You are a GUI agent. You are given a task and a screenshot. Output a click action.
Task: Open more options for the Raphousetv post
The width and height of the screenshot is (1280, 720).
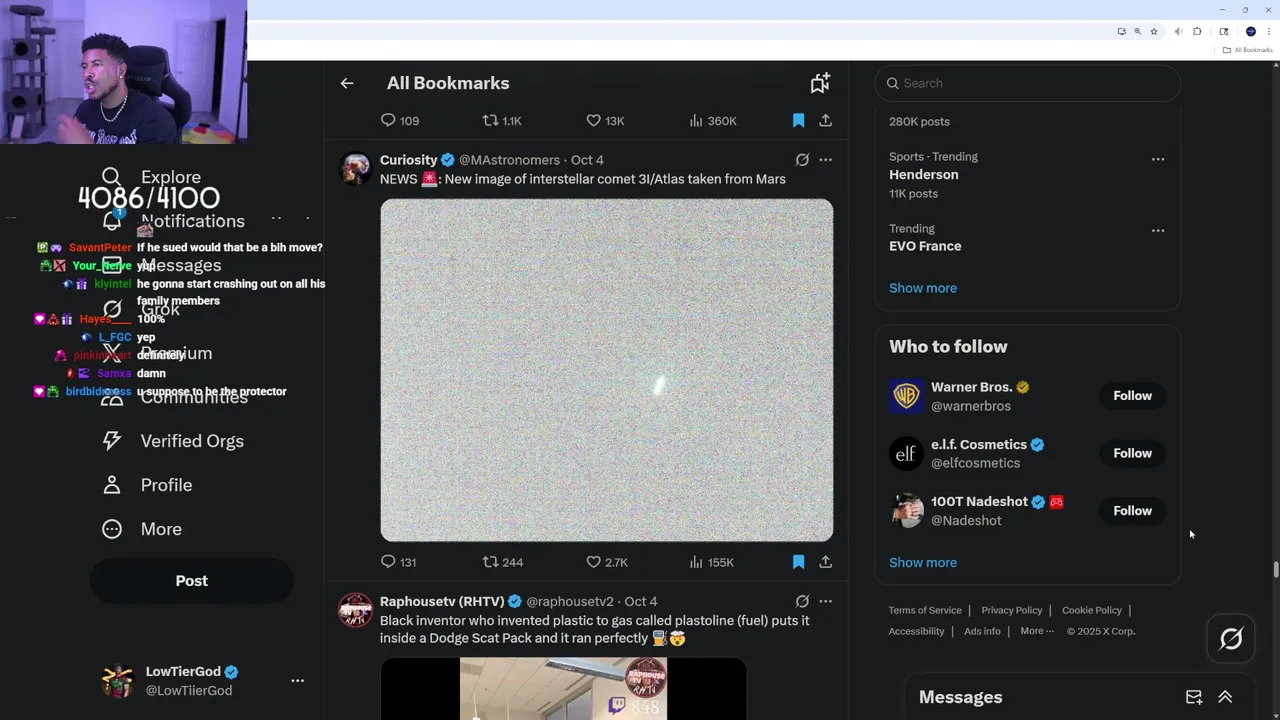825,602
